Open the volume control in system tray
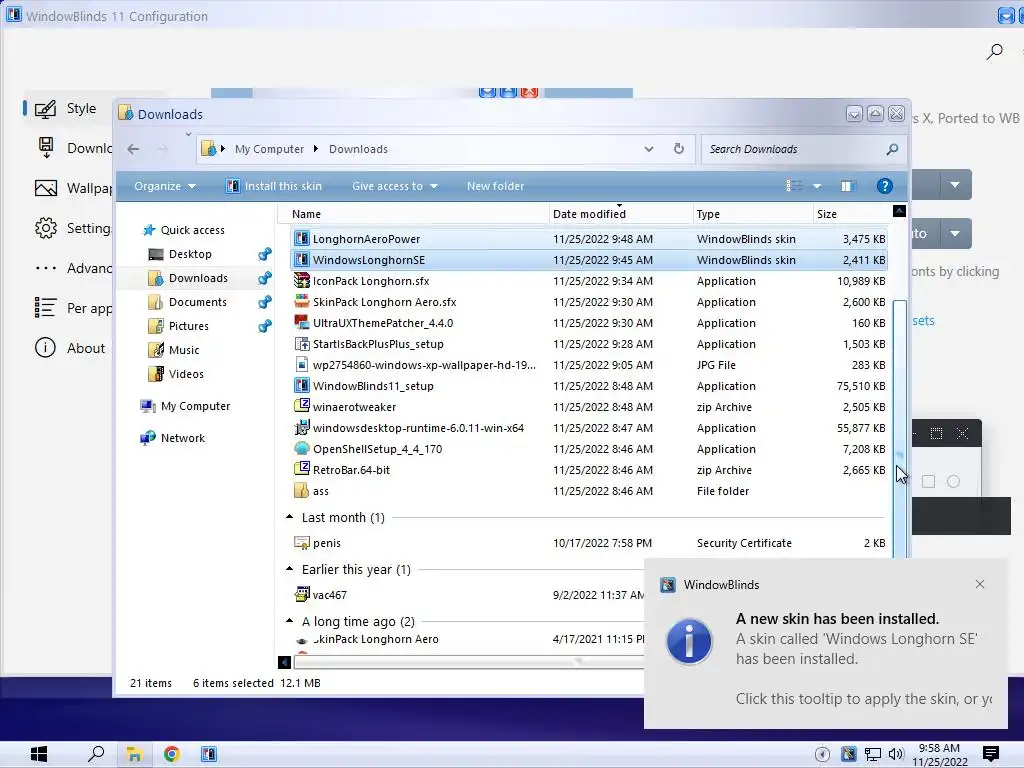 [895, 754]
